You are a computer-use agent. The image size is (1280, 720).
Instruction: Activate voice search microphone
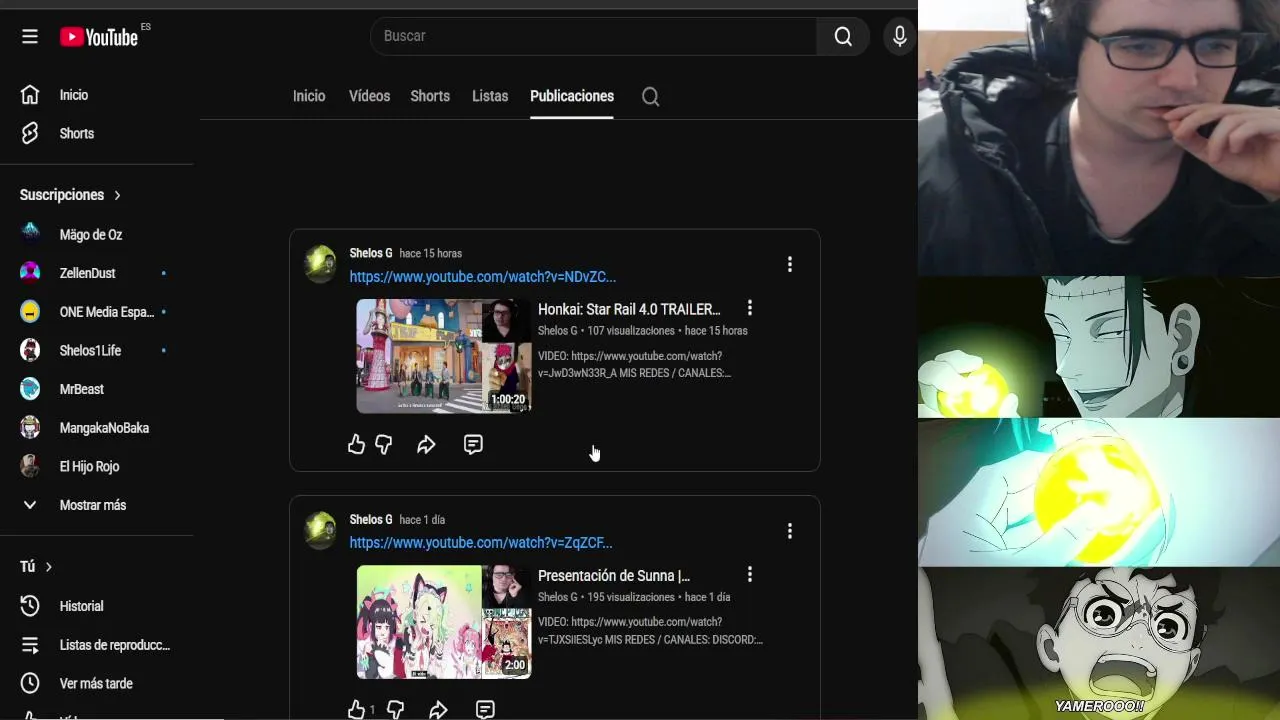[x=899, y=36]
